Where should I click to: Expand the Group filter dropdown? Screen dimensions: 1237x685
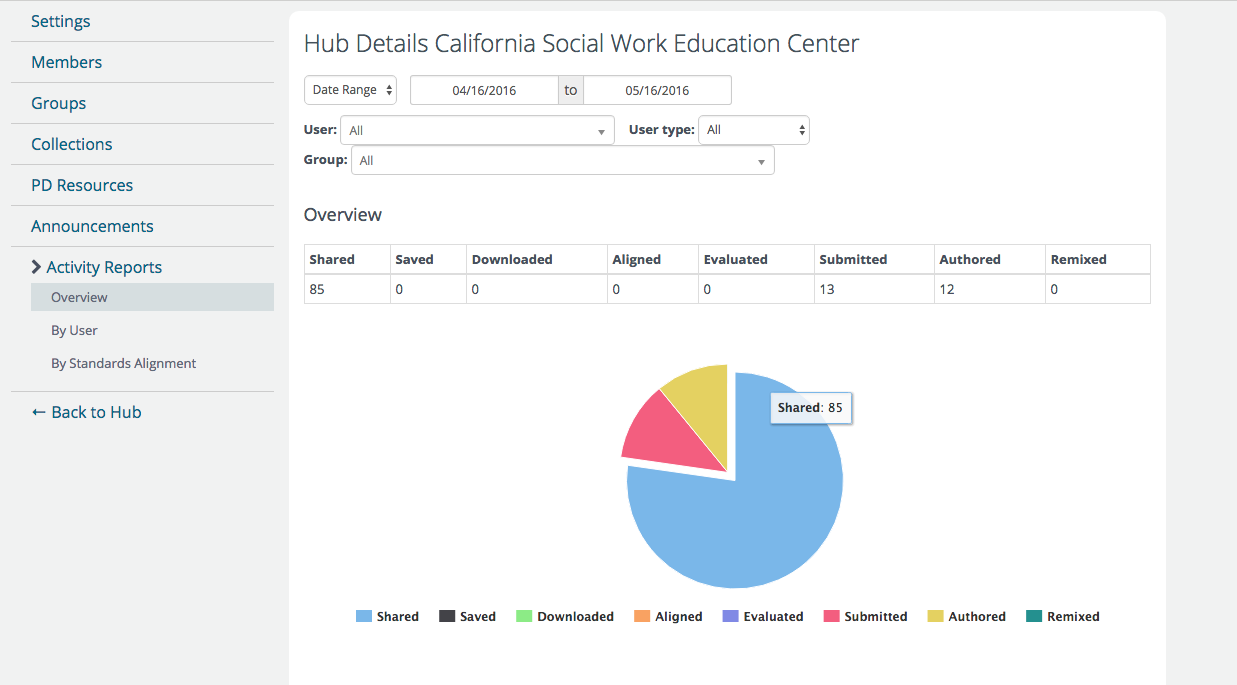[562, 161]
